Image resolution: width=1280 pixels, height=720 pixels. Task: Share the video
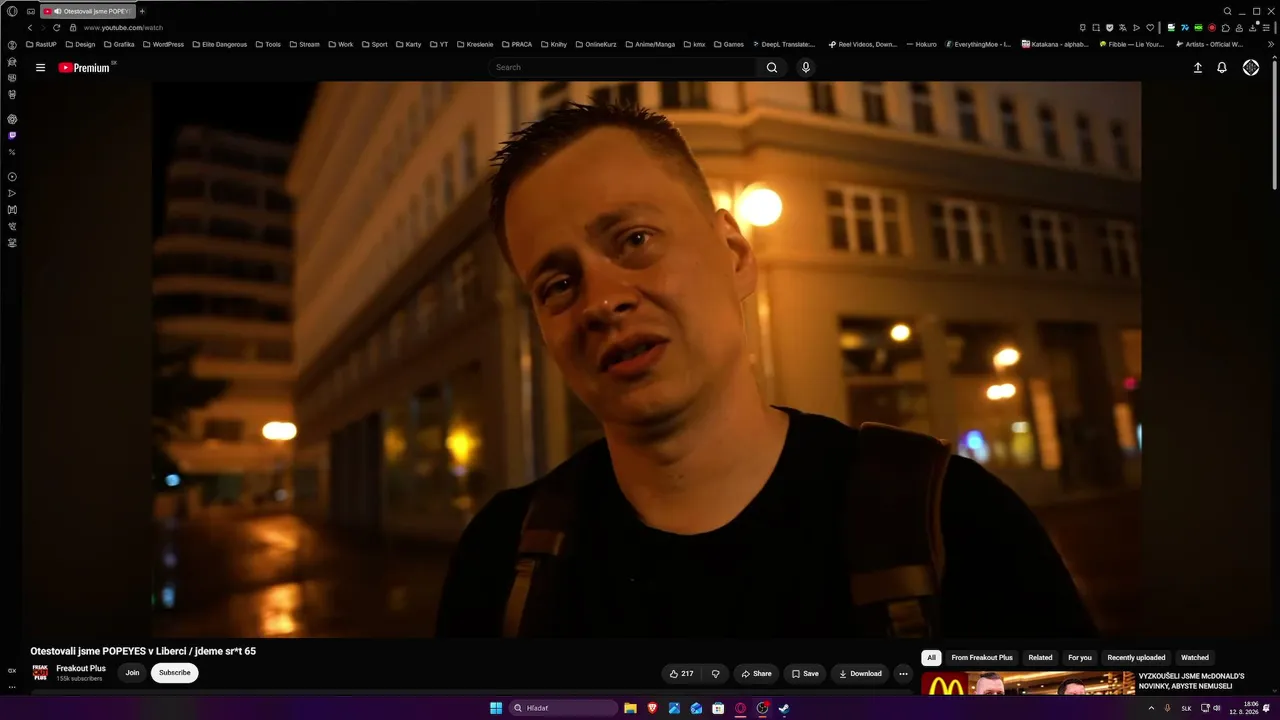click(756, 674)
